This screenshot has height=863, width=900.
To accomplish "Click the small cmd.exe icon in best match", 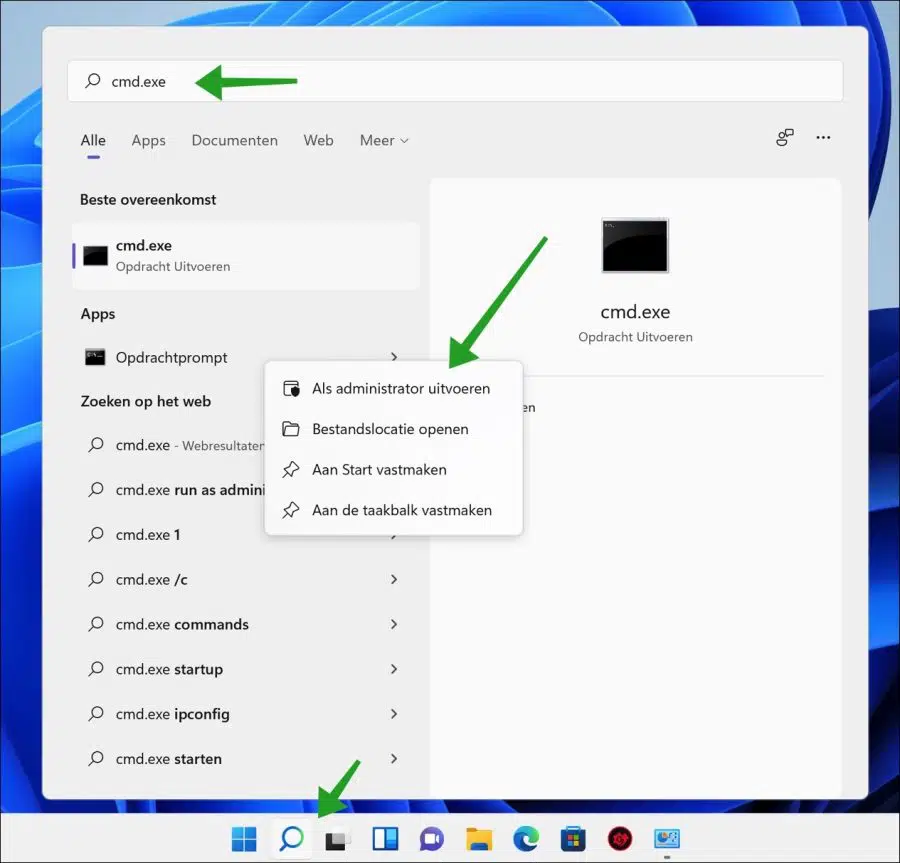I will (95, 256).
